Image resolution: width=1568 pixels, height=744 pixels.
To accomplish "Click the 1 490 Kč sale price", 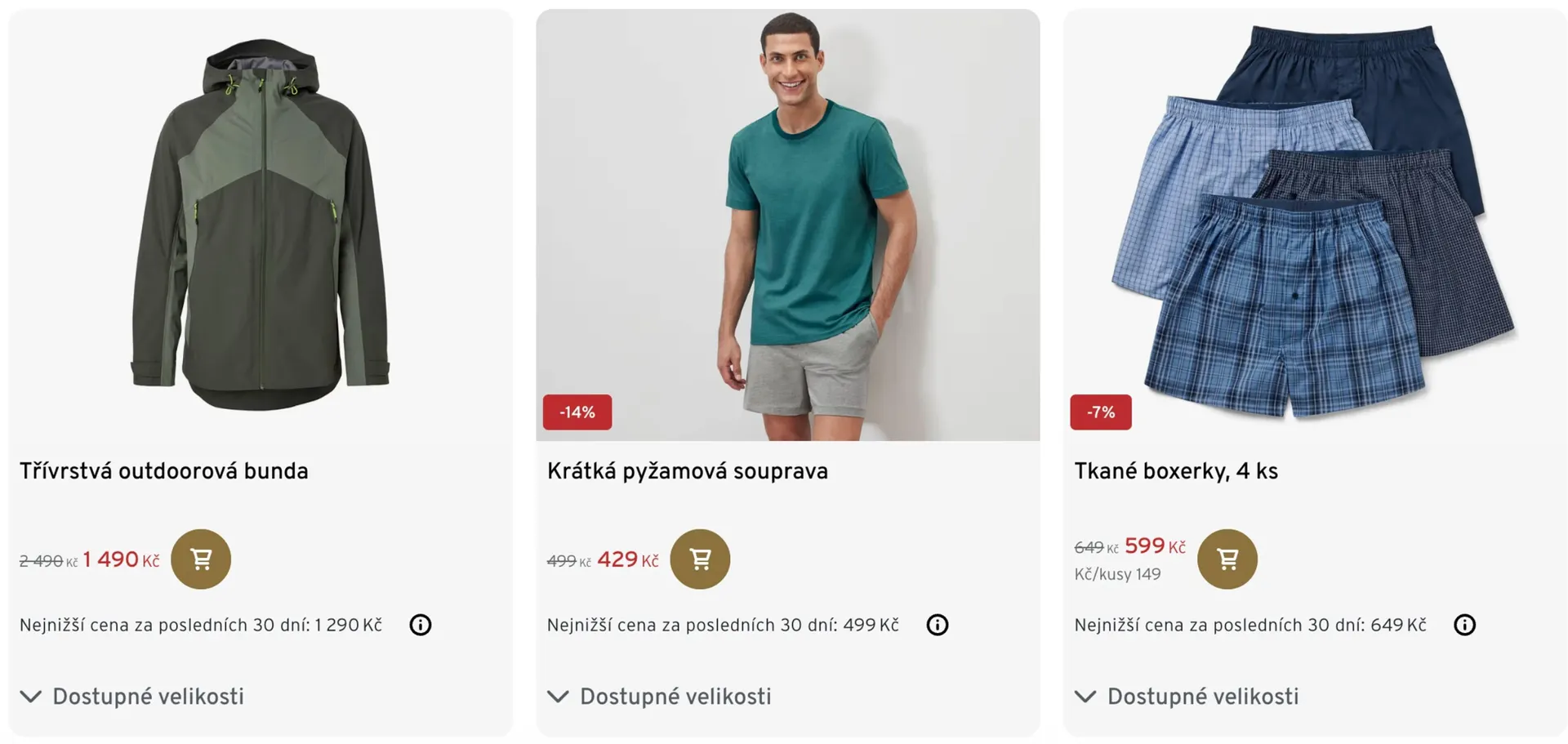I will pyautogui.click(x=121, y=560).
